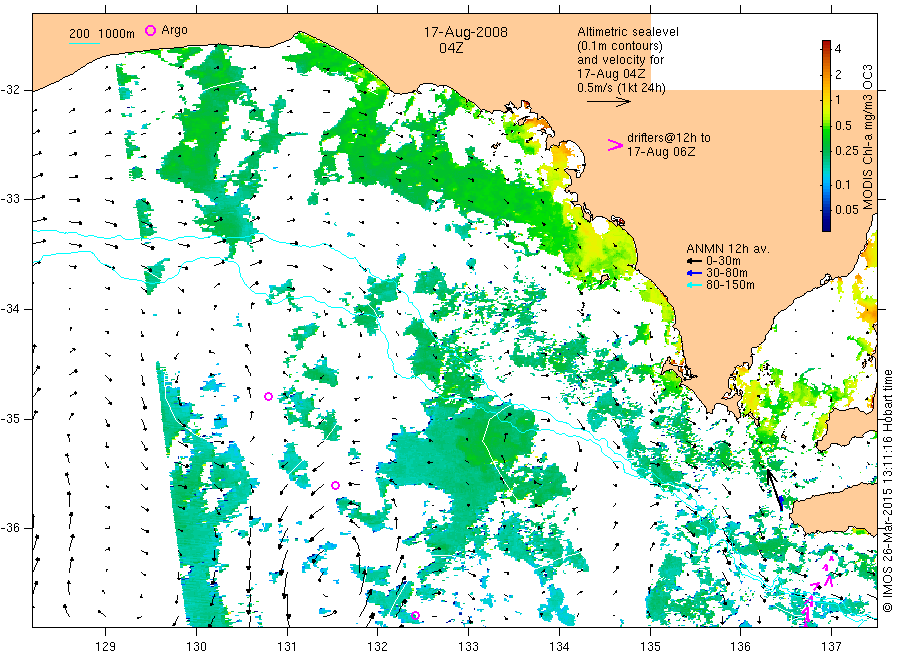This screenshot has height=660, width=900.
Task: Click the cyan line under the 200m label
Action: pos(84,43)
